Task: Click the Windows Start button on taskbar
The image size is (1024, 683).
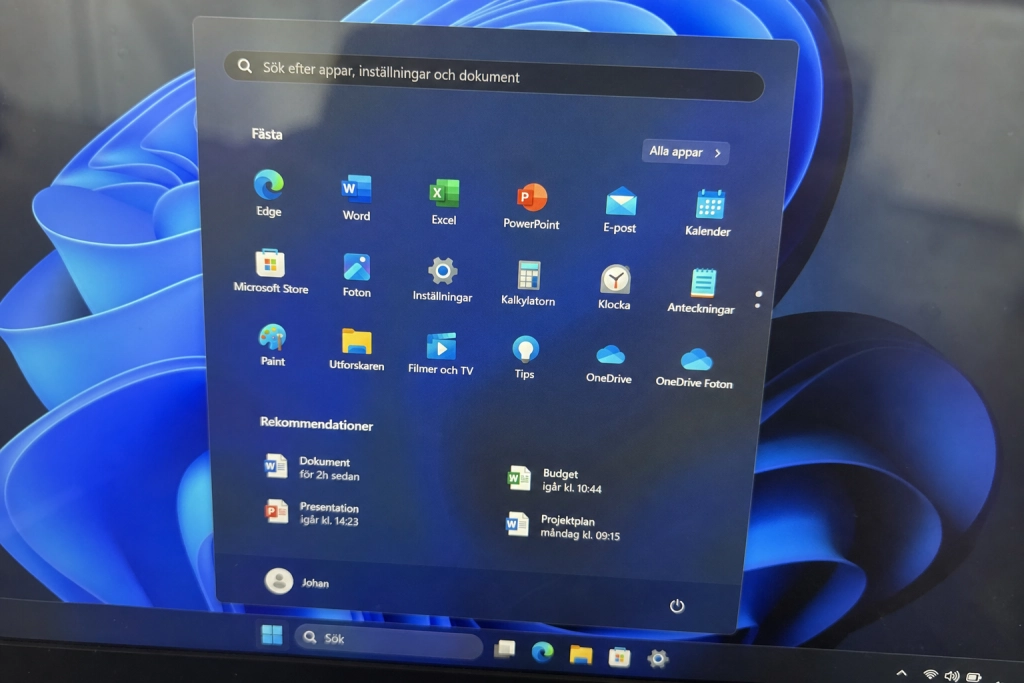Action: click(x=272, y=635)
